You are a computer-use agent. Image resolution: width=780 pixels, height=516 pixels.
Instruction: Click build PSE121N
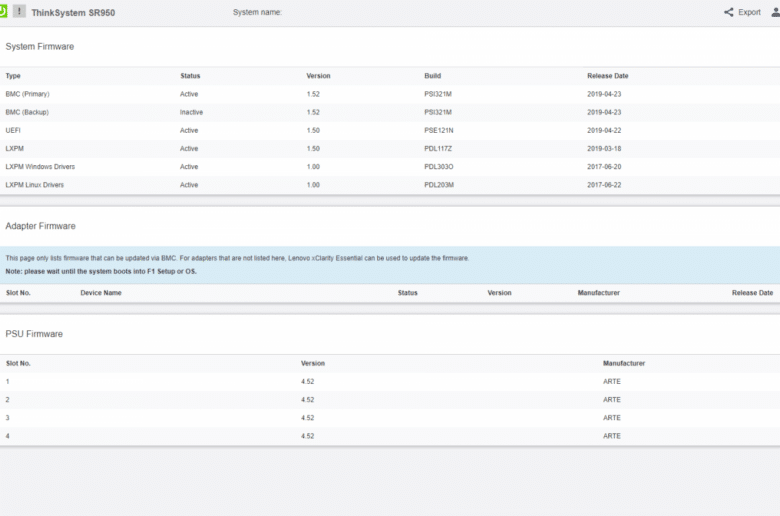click(439, 130)
